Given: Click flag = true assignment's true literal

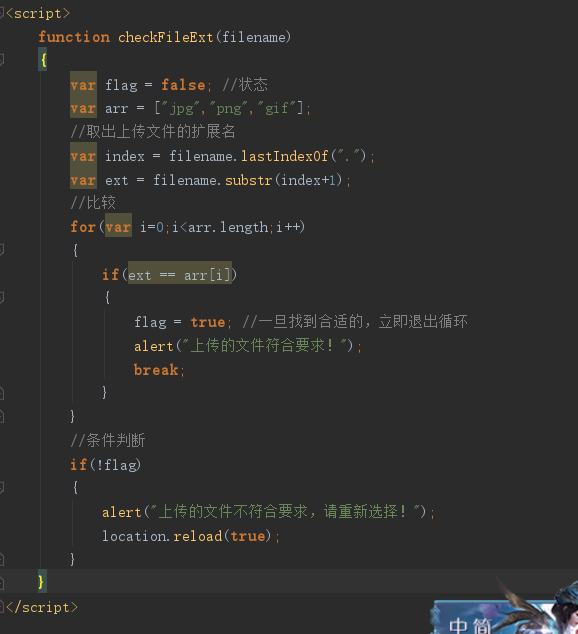Looking at the screenshot, I should 208,322.
